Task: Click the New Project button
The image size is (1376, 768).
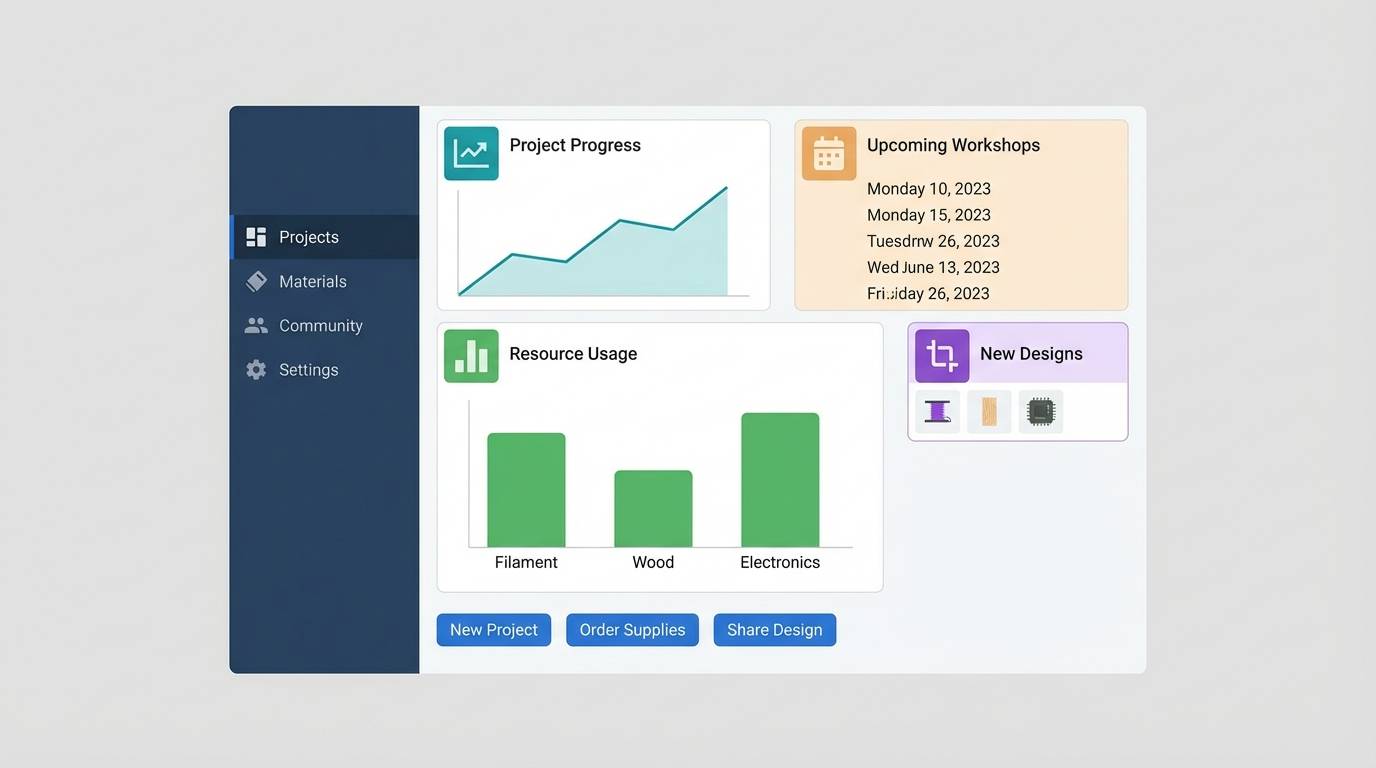Action: pyautogui.click(x=493, y=630)
